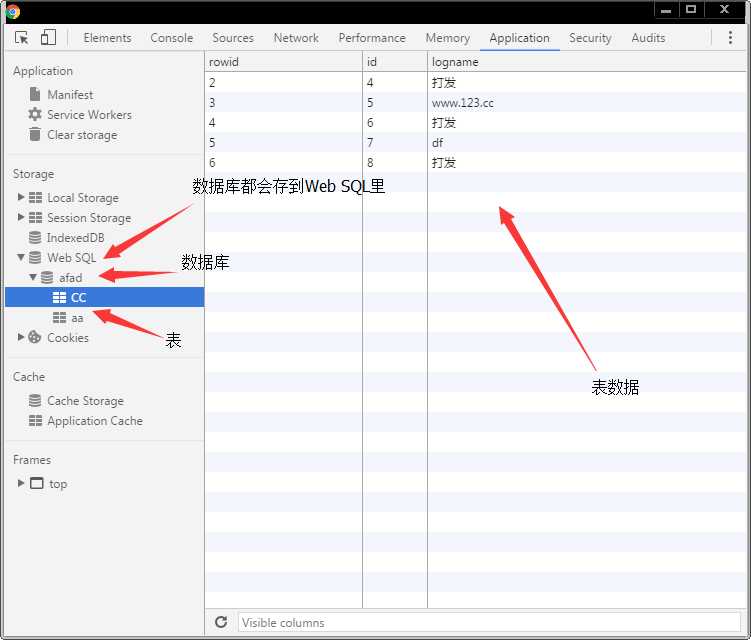Maximize the DevTools window
Image resolution: width=751 pixels, height=640 pixels.
(x=691, y=10)
